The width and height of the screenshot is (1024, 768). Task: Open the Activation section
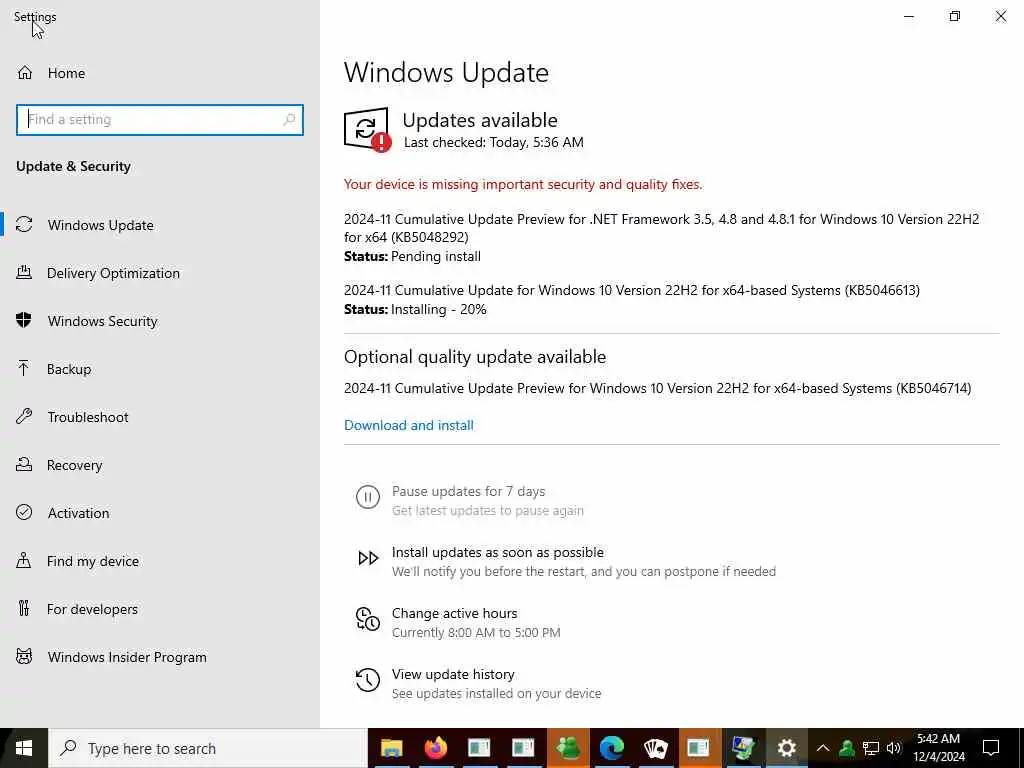point(160,513)
